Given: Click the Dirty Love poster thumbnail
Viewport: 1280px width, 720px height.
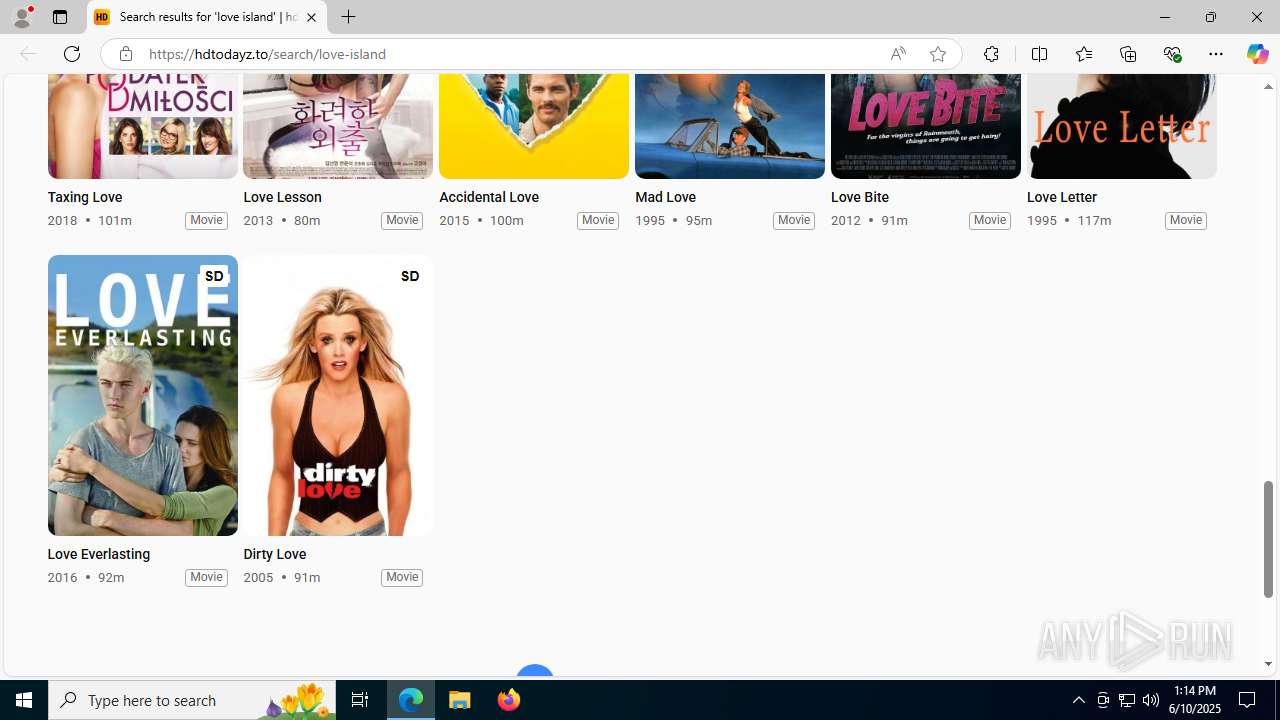Looking at the screenshot, I should [x=338, y=395].
